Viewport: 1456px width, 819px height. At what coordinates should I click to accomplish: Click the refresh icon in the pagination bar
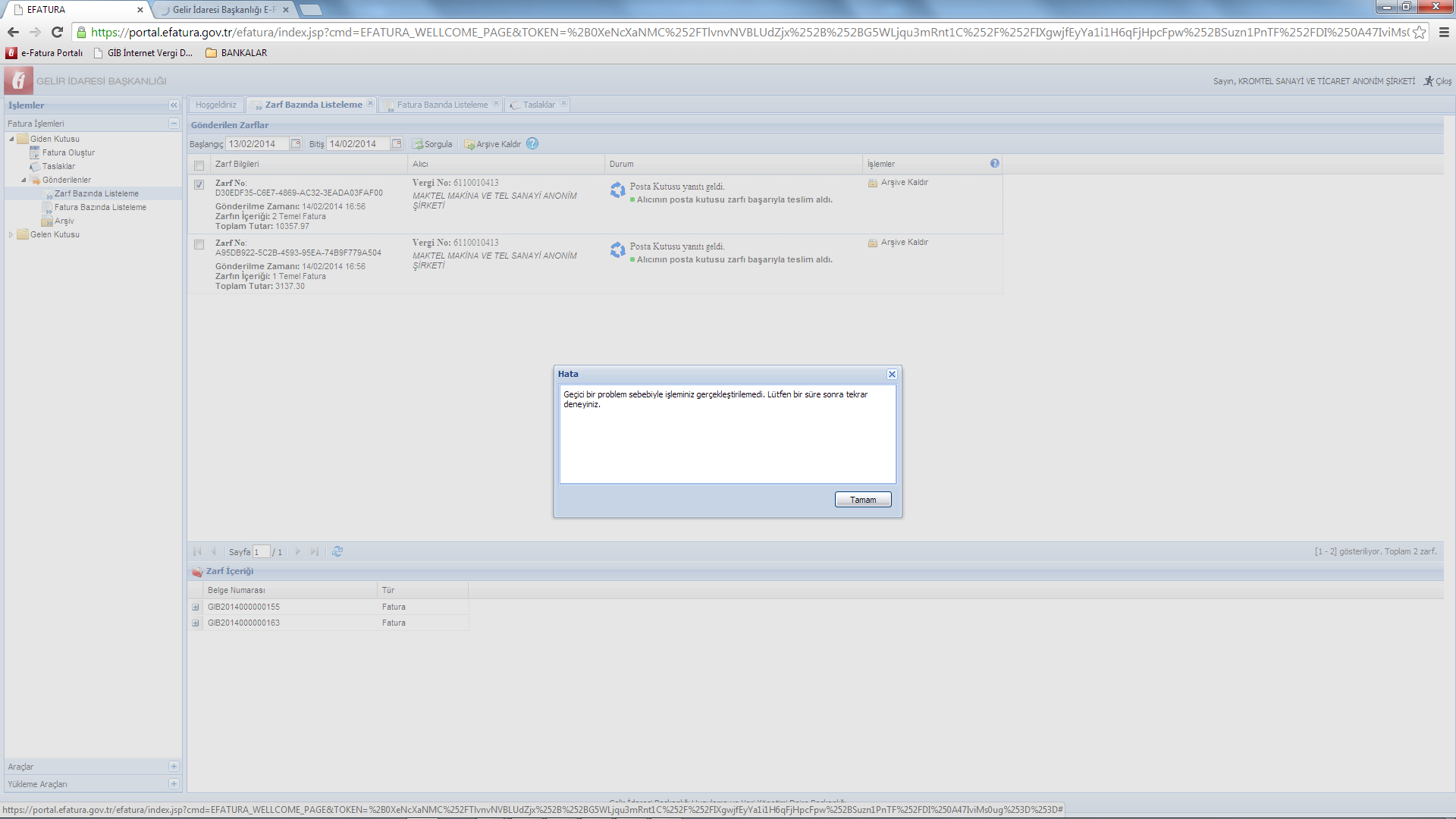point(337,551)
